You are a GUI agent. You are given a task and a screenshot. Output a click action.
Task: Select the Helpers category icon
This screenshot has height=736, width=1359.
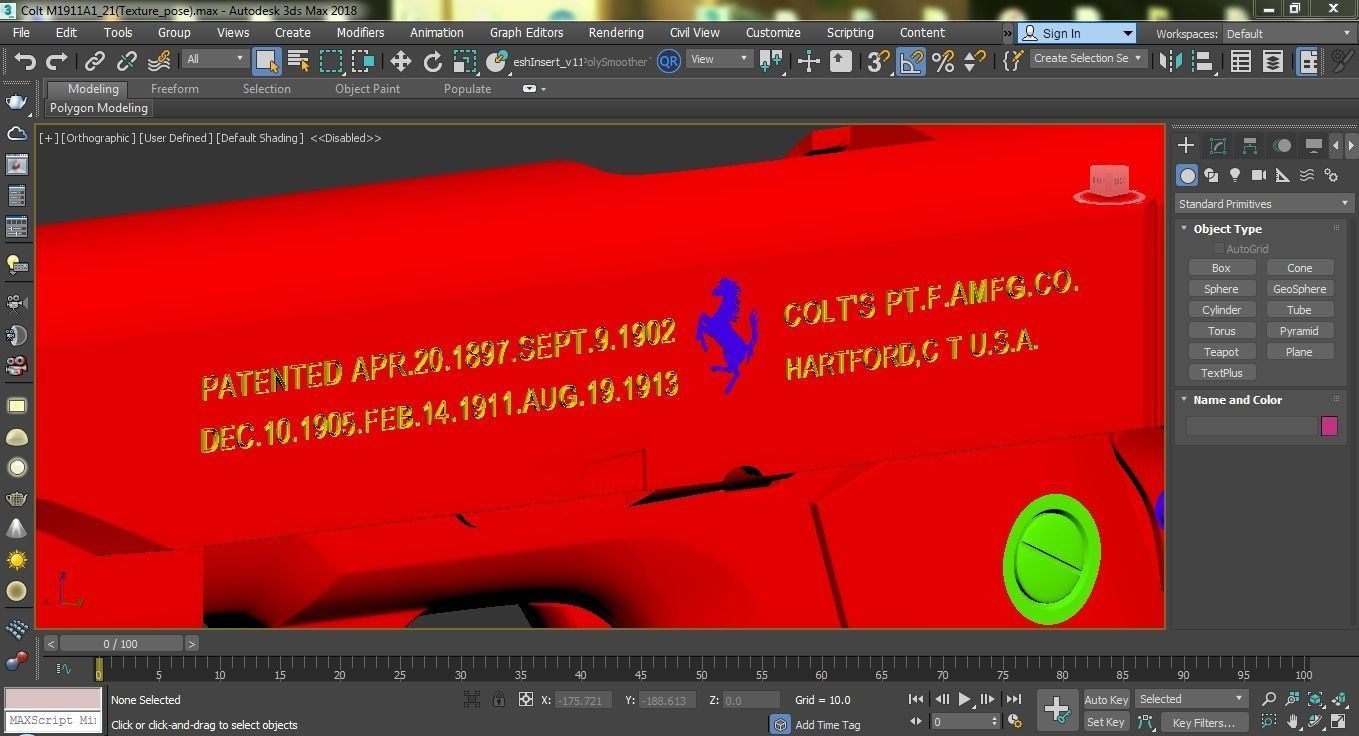1283,175
